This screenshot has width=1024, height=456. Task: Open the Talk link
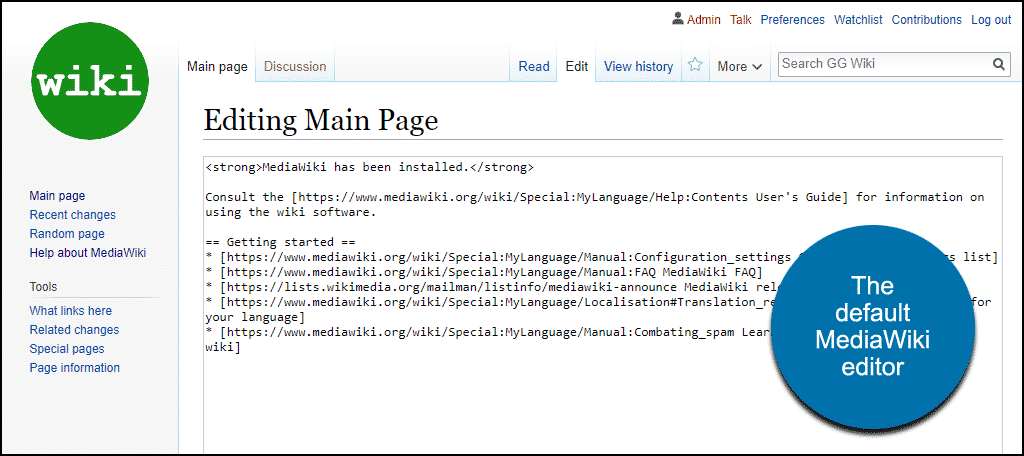click(741, 20)
